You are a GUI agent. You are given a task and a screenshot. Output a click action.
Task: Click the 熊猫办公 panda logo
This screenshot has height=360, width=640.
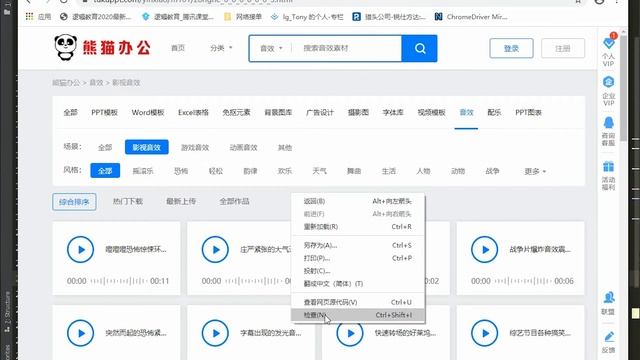click(x=102, y=48)
